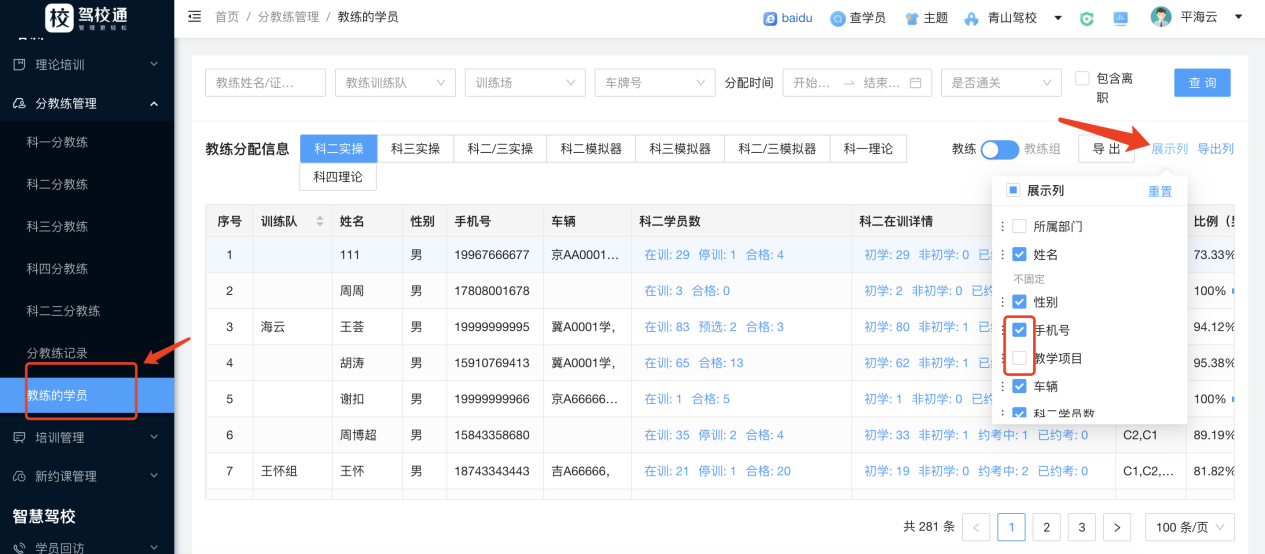Click the 教练姓名 search input field

click(265, 83)
